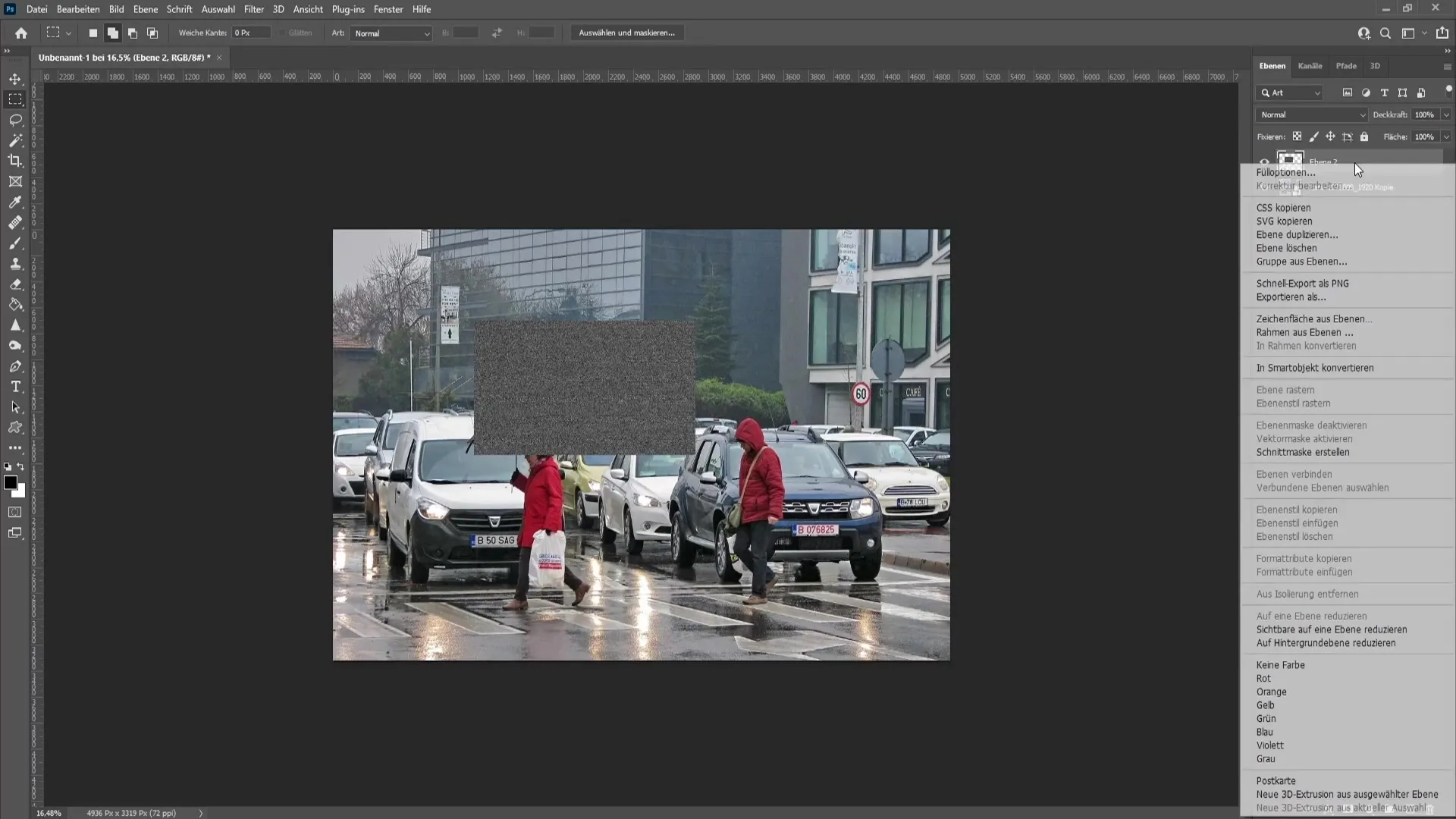Select the Brush tool
Viewport: 1456px width, 819px height.
click(x=15, y=243)
